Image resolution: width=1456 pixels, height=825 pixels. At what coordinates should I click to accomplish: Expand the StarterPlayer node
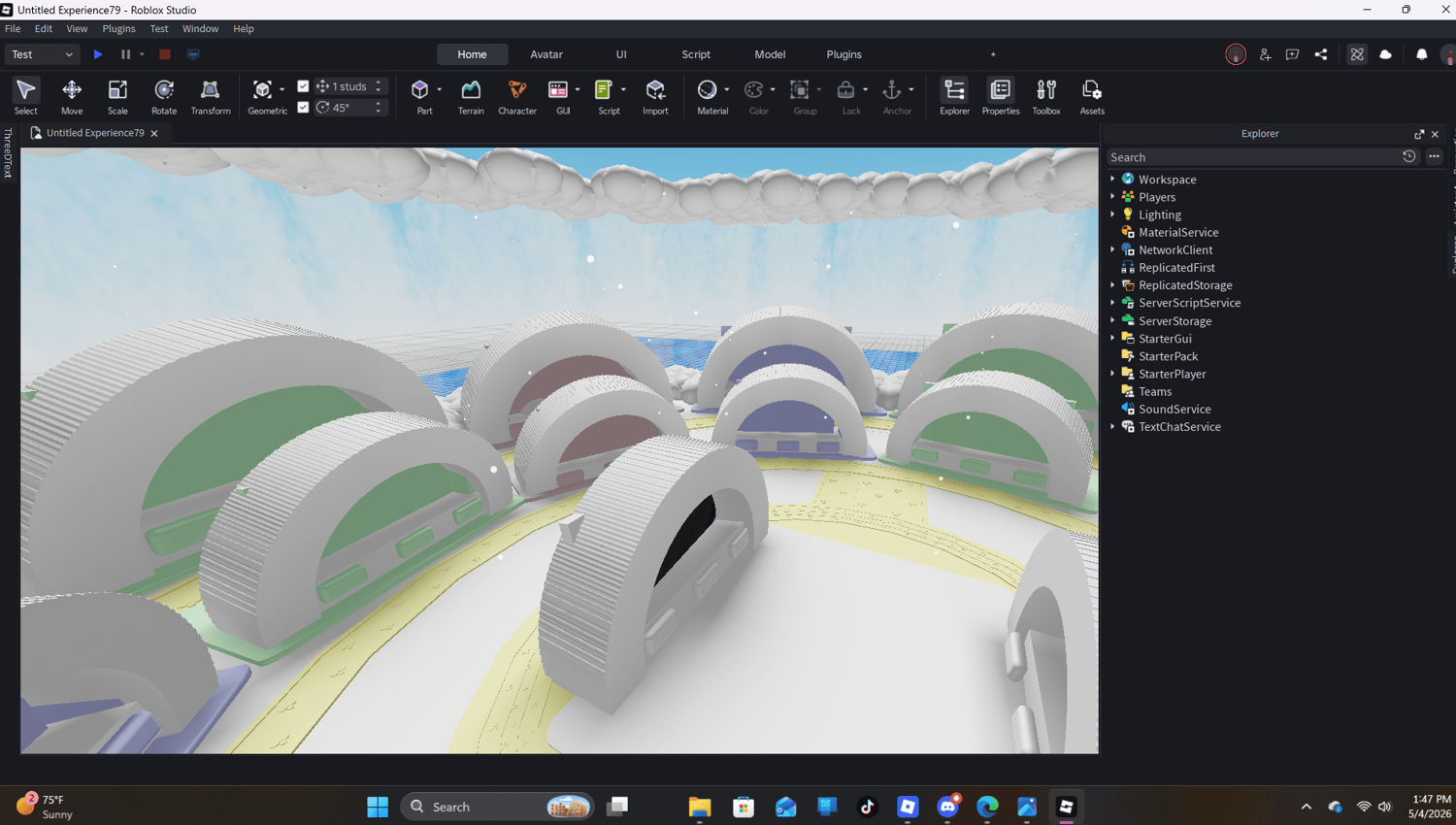click(x=1112, y=374)
